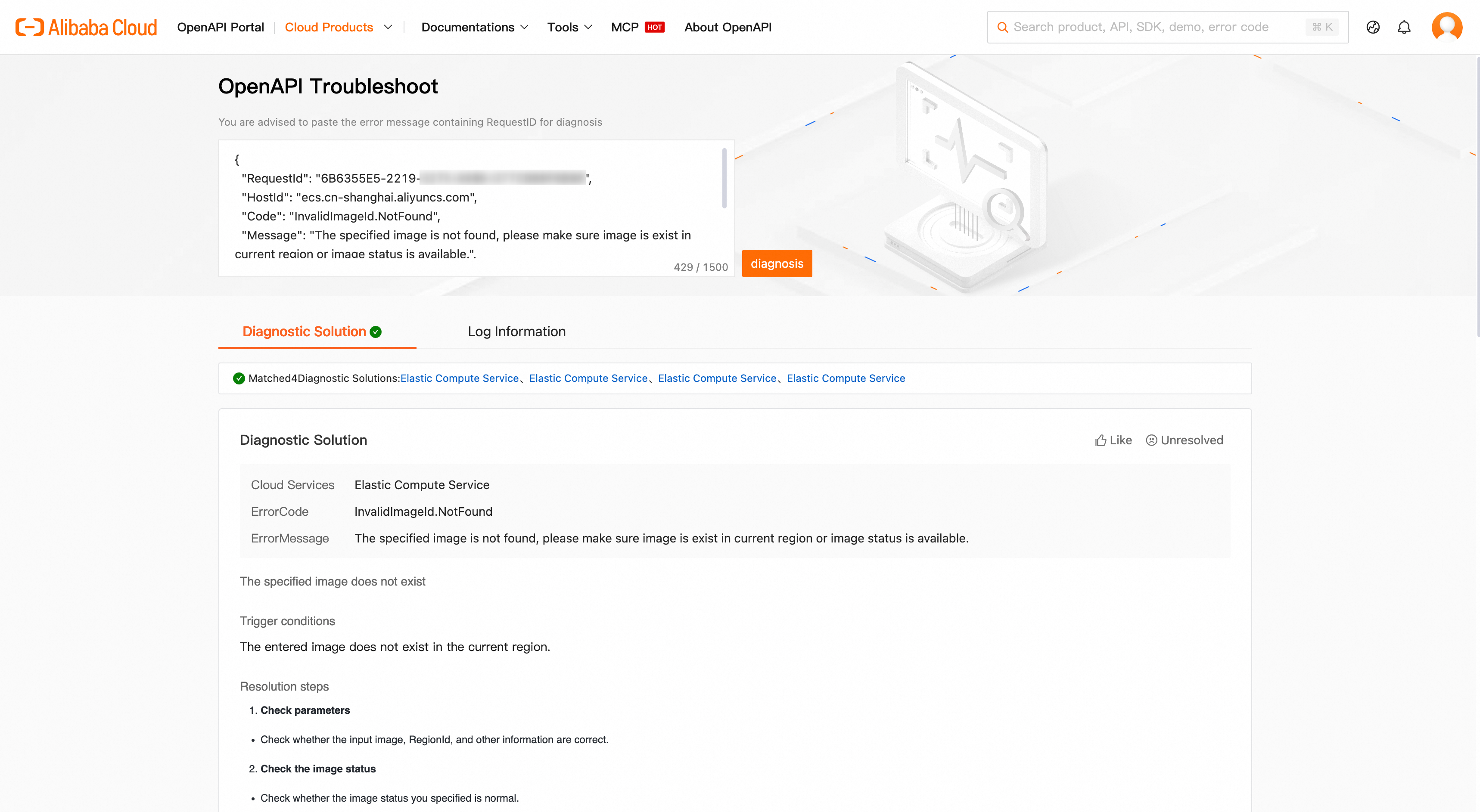Go to the OpenAPI Portal
Viewport: 1480px width, 812px height.
[221, 27]
